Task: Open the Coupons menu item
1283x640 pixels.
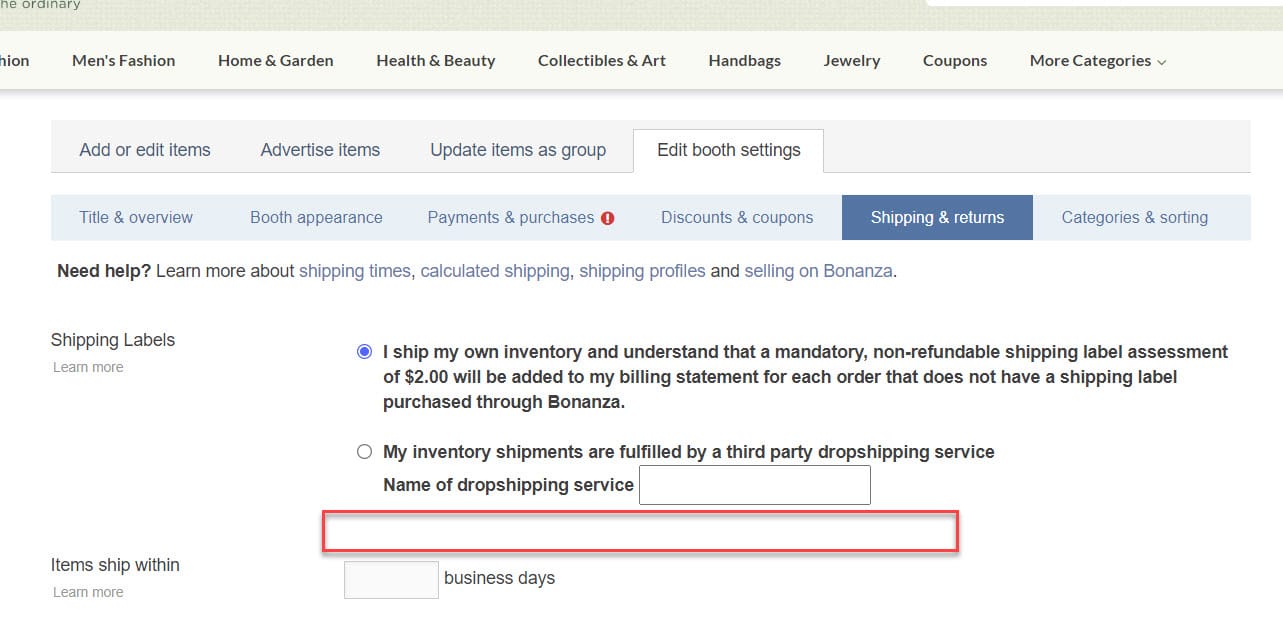Action: pyautogui.click(x=954, y=61)
